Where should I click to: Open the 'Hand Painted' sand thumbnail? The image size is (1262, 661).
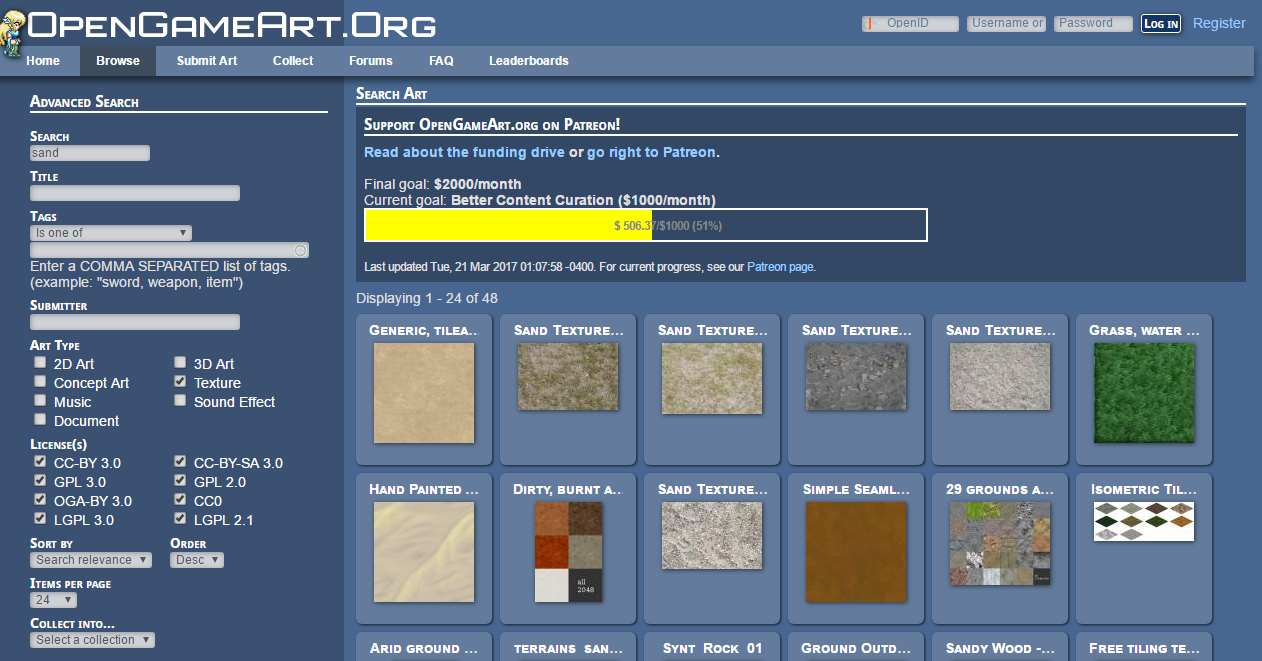click(424, 553)
